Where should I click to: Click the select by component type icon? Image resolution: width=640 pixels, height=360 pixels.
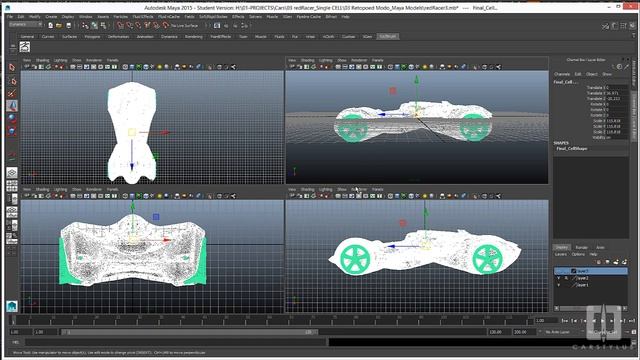click(x=103, y=25)
